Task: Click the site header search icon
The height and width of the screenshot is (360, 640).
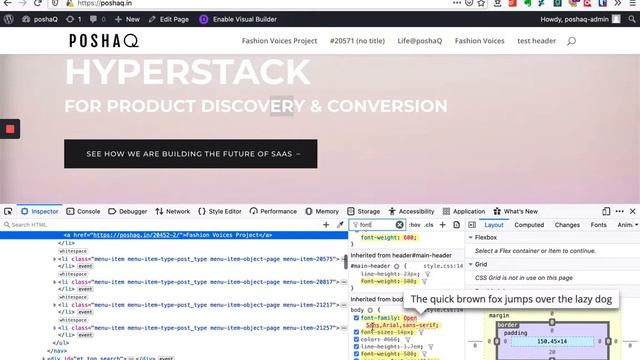Action: (x=571, y=41)
